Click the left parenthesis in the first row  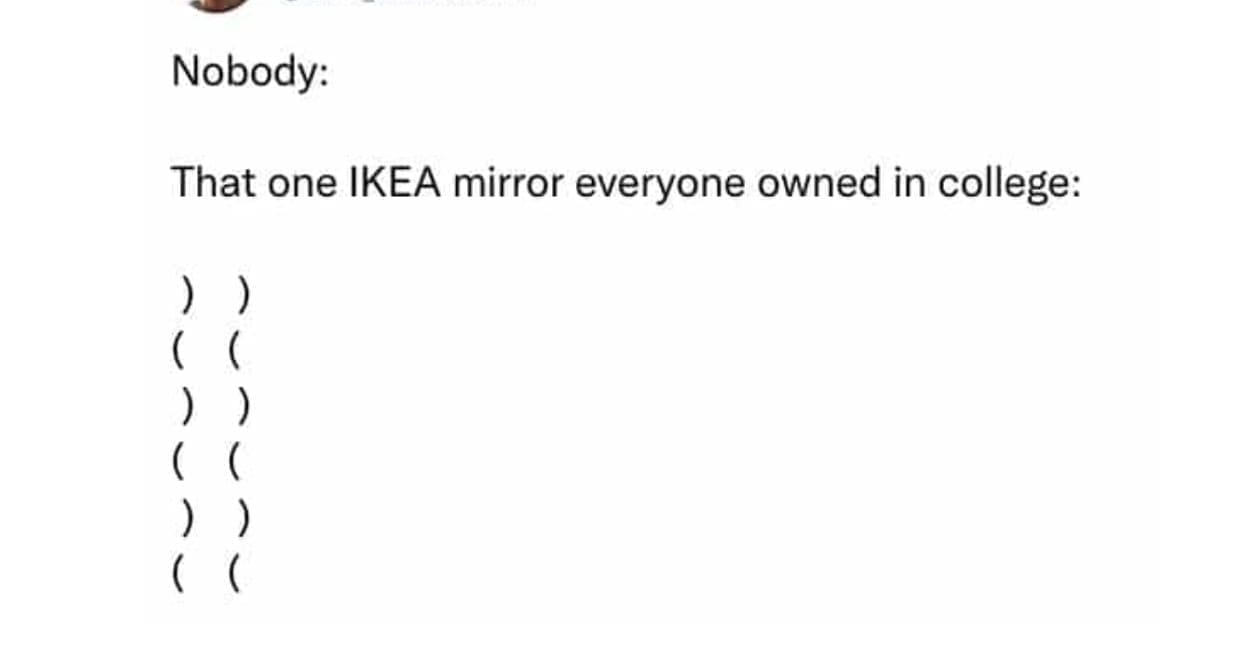(x=187, y=296)
